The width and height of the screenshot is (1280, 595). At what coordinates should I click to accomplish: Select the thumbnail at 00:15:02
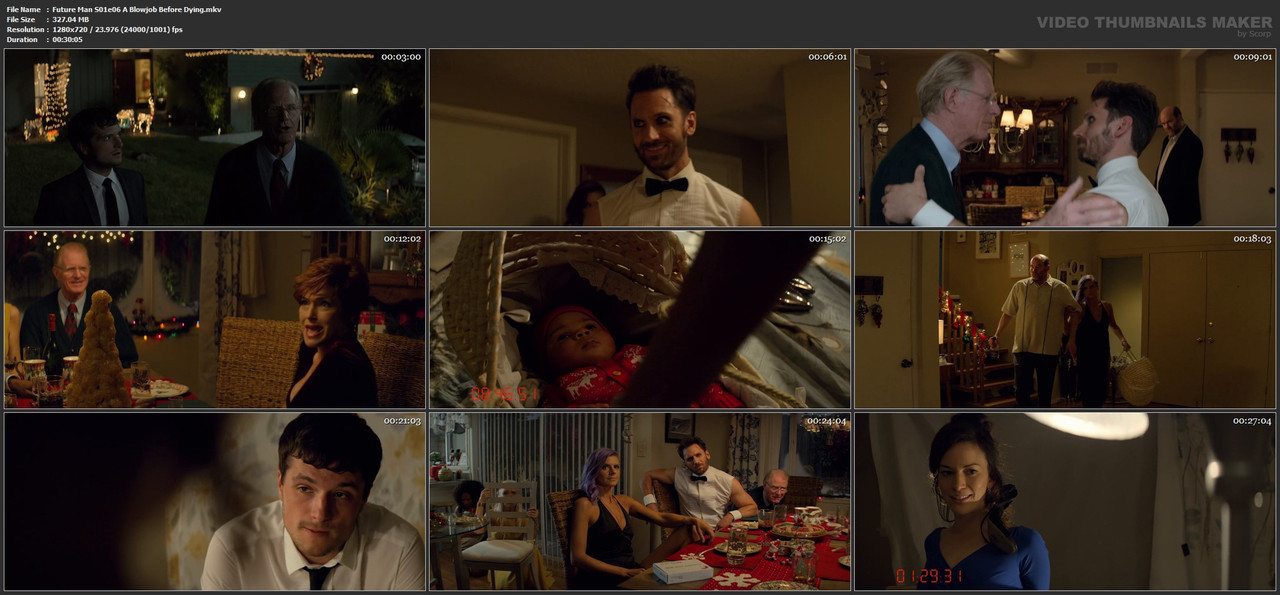coord(640,319)
